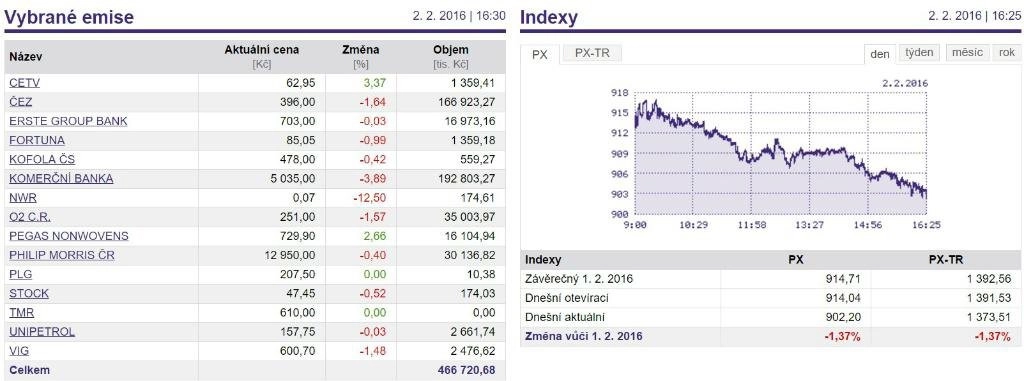Image resolution: width=1024 pixels, height=381 pixels.
Task: Open PEGAS NONWOVENS stock details
Action: click(69, 236)
